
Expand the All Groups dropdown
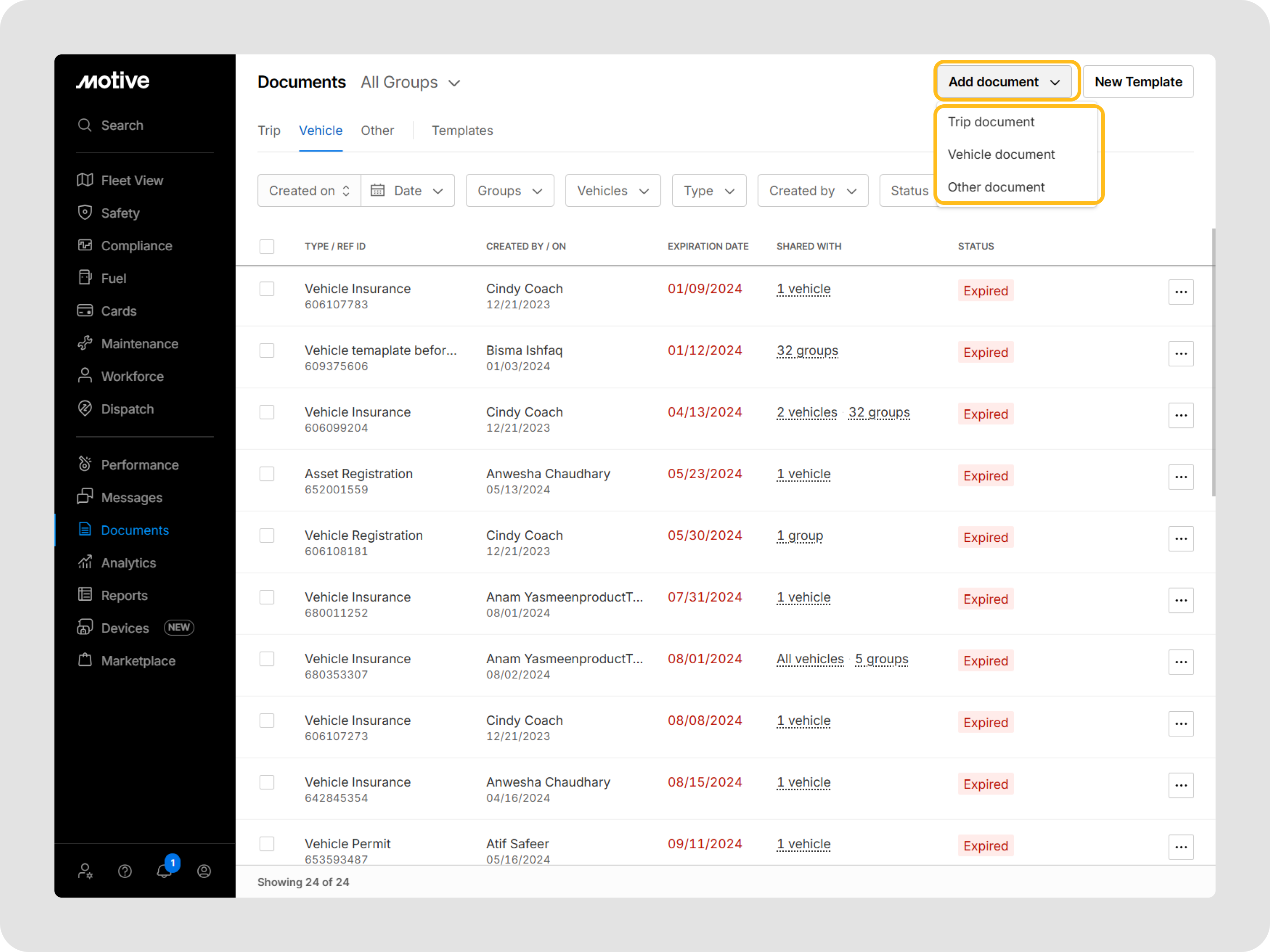pos(410,83)
